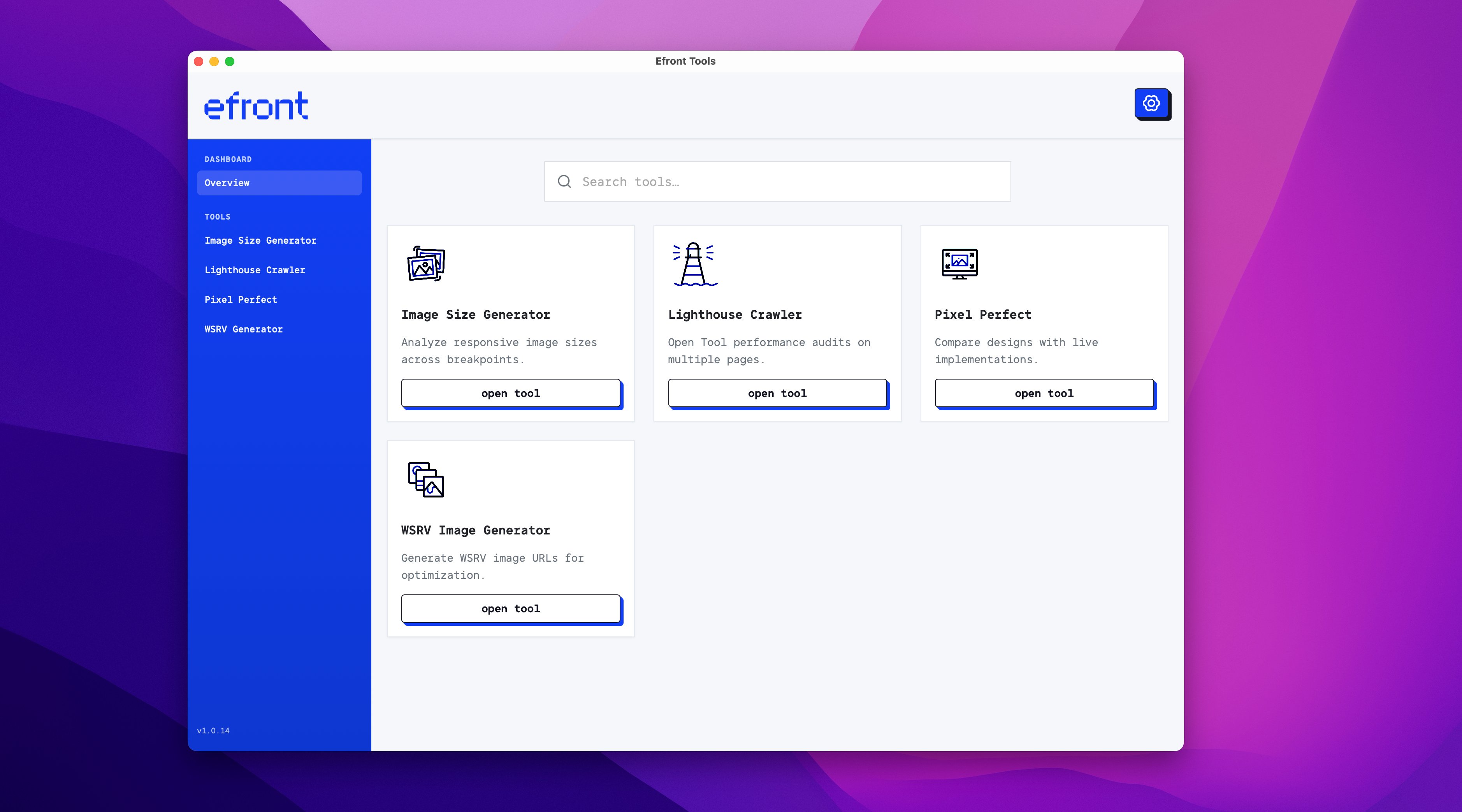This screenshot has width=1462, height=812.
Task: Click the v1.0.14 version label
Action: click(213, 731)
